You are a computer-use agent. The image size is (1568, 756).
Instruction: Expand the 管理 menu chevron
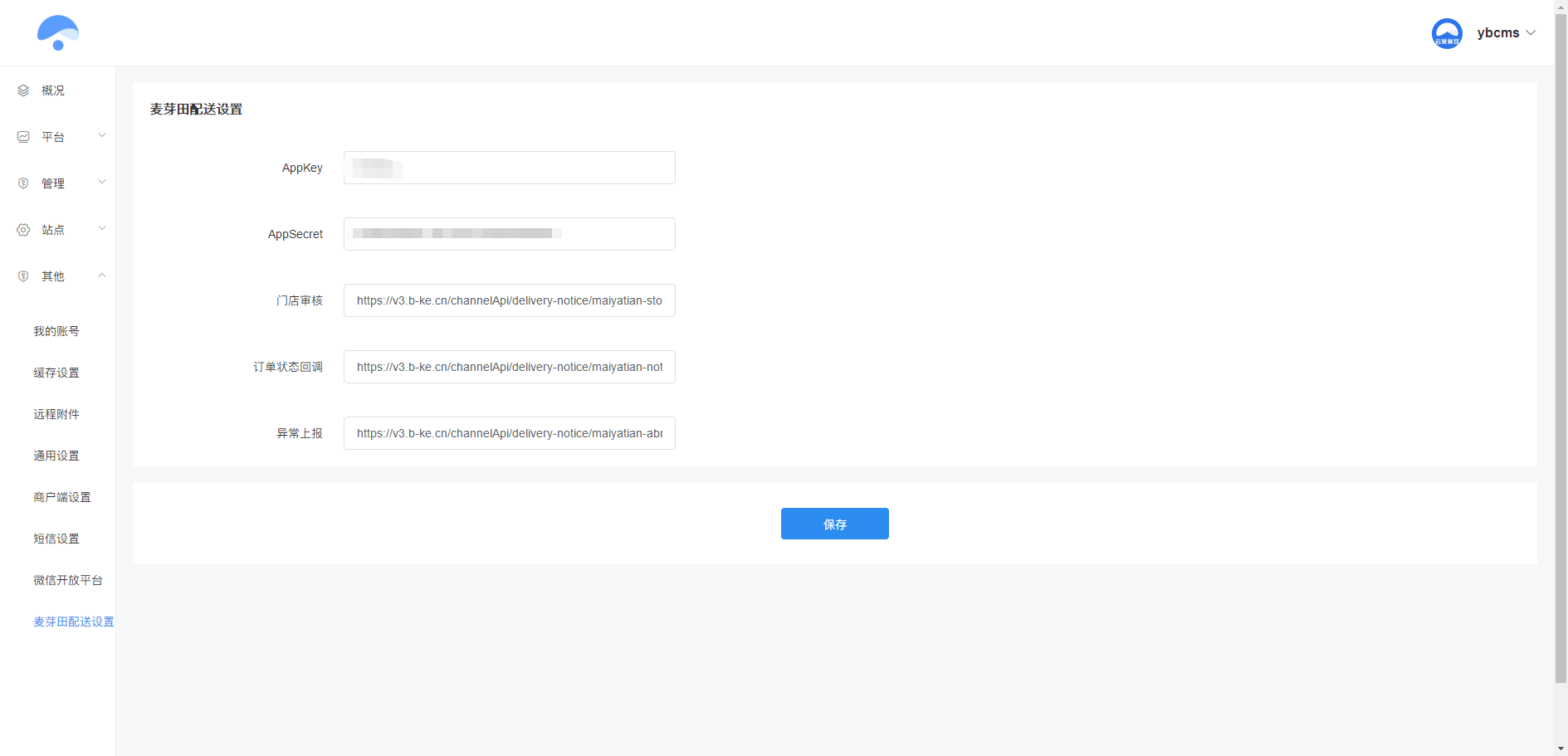102,182
